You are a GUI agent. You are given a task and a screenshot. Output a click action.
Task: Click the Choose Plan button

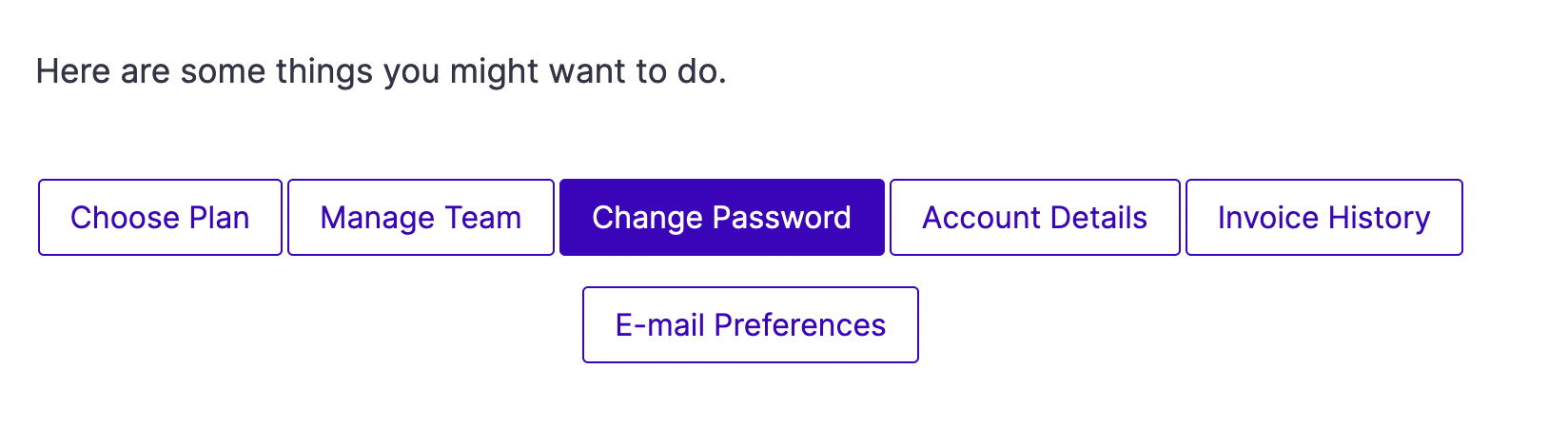pyautogui.click(x=160, y=218)
